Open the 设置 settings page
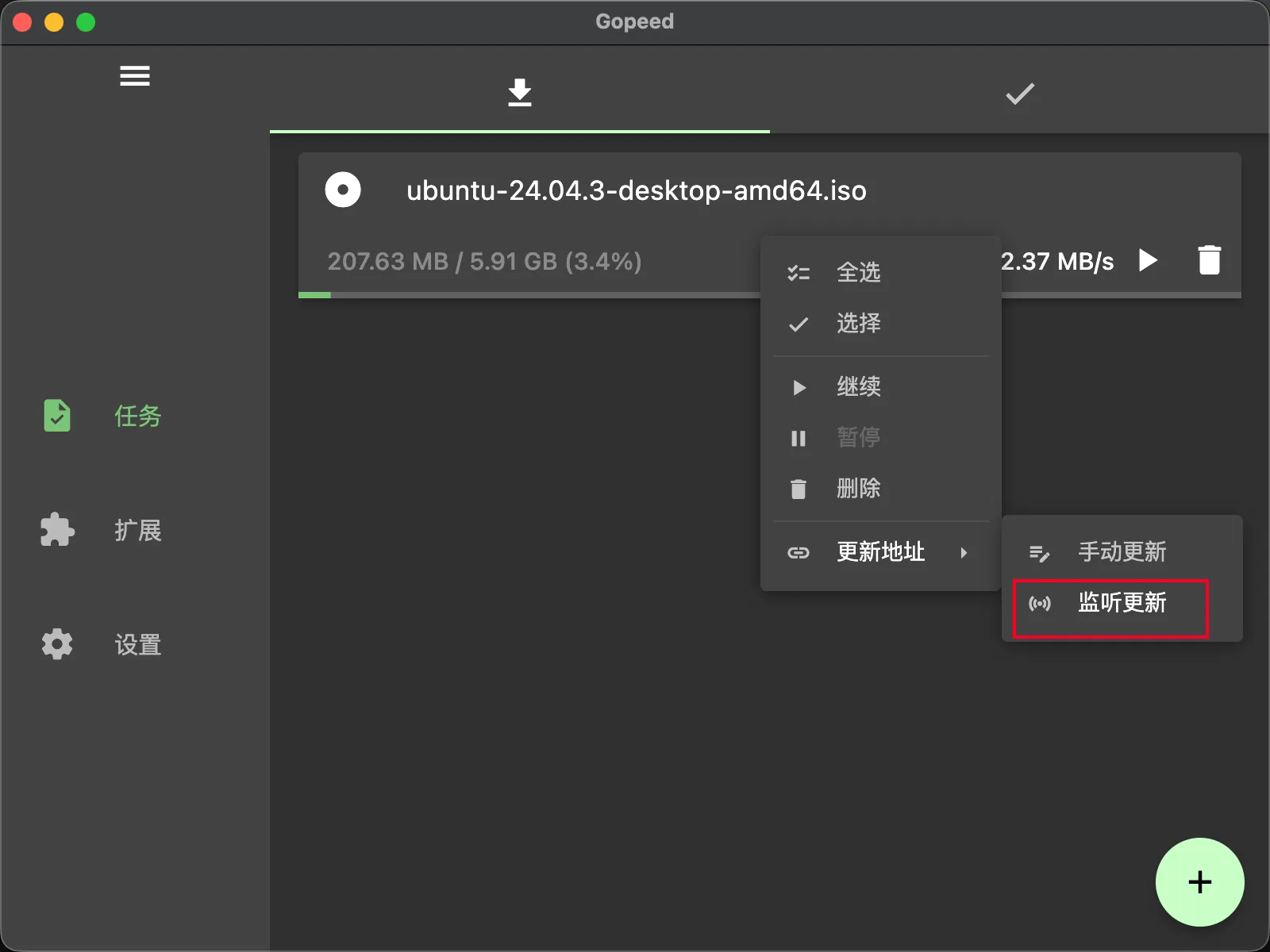 click(137, 645)
